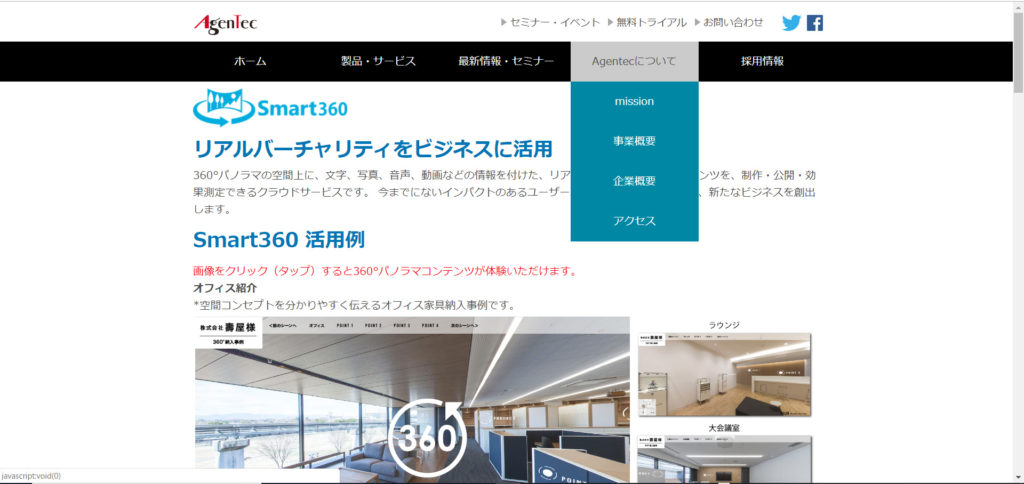This screenshot has width=1024, height=484.
Task: Go to ホーム in the navigation bar
Action: coord(250,61)
